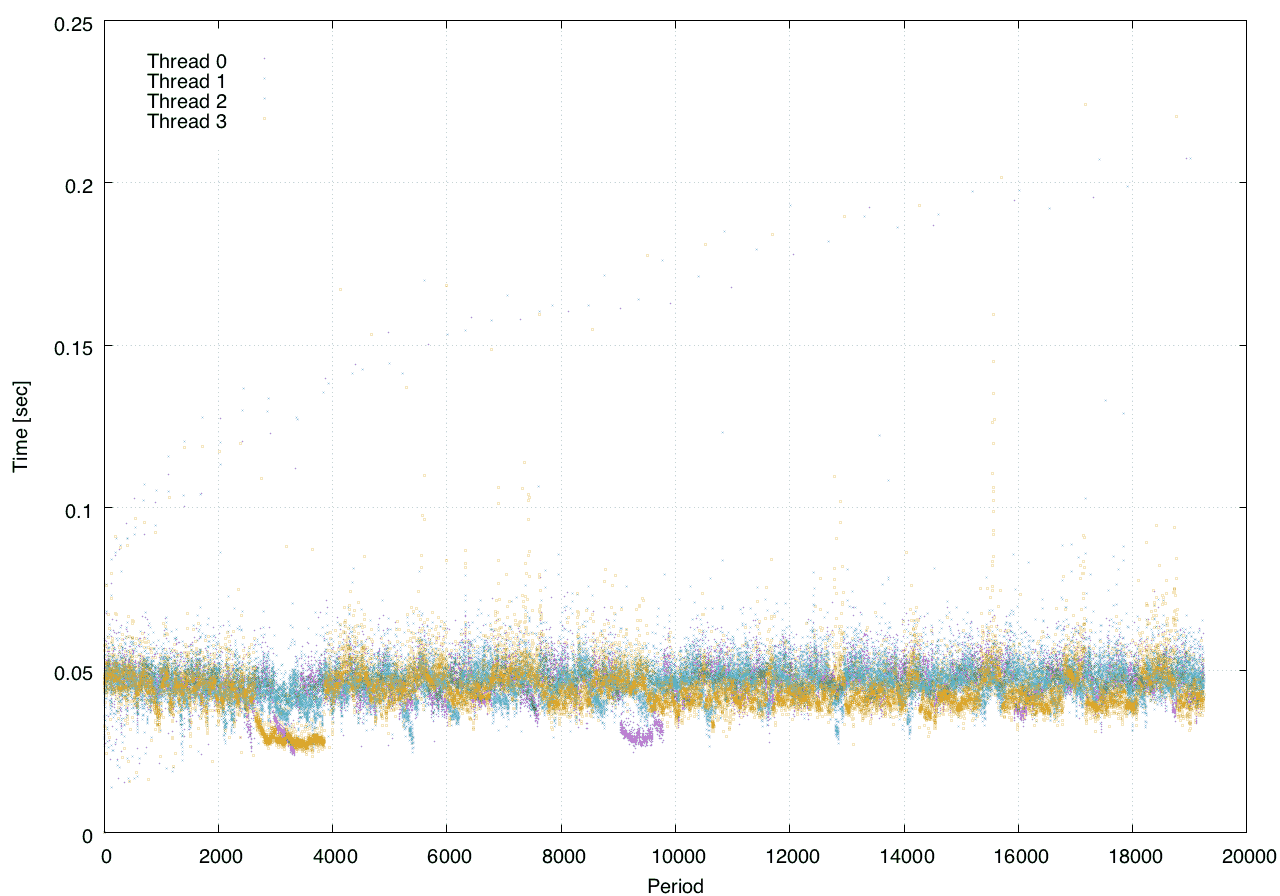Viewport: 1280px width, 896px height.
Task: Click the 14000 x-axis tick label
Action: pyautogui.click(x=903, y=858)
